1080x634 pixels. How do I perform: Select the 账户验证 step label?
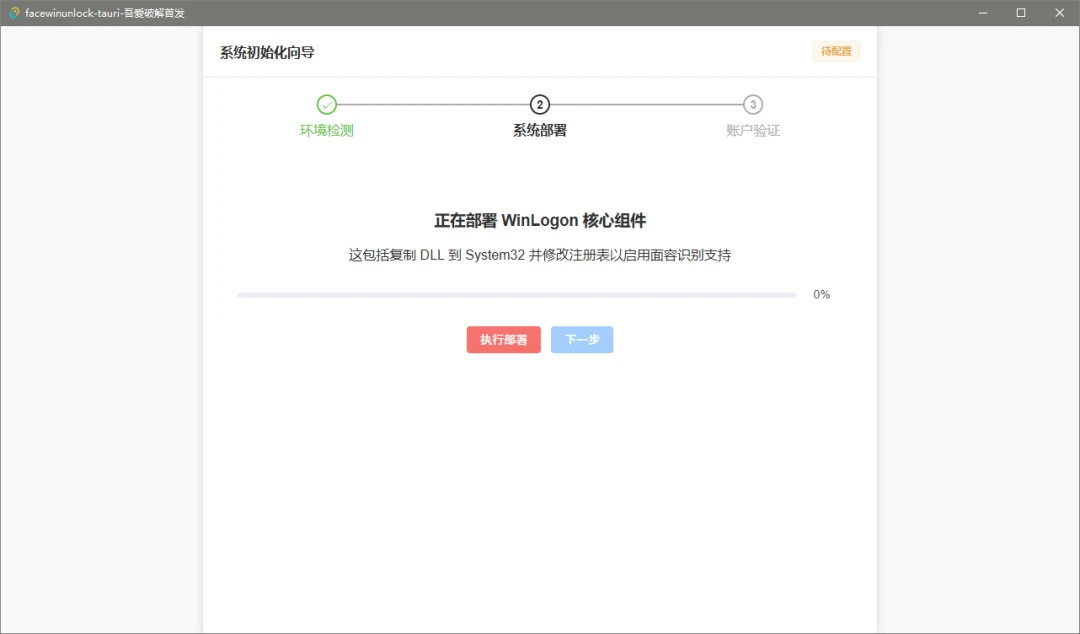tap(752, 129)
